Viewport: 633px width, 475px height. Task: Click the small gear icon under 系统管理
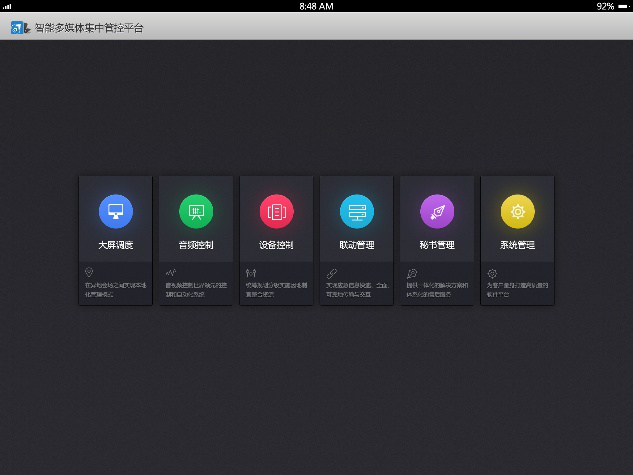[x=491, y=273]
